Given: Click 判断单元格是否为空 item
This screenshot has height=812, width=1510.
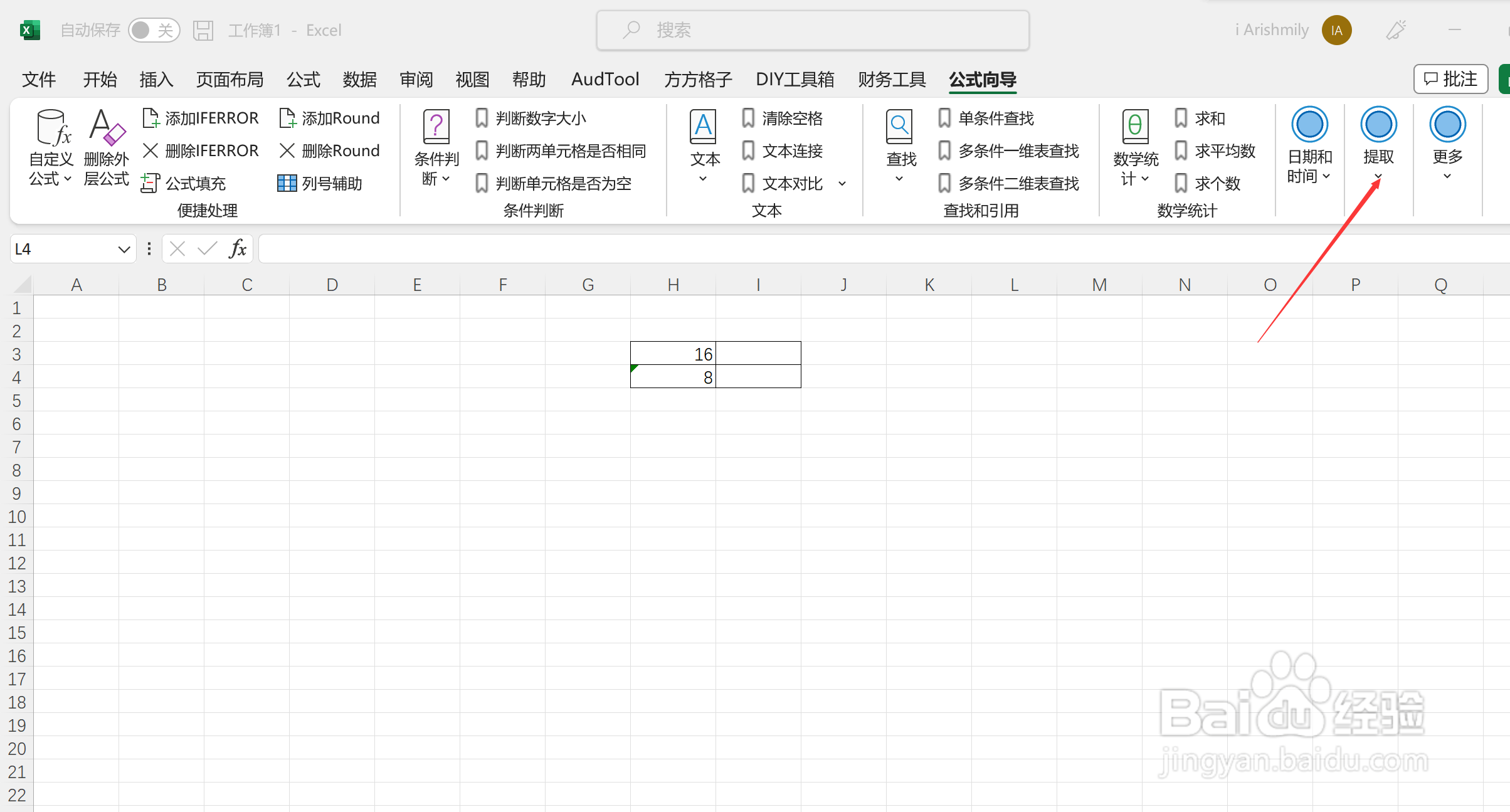Looking at the screenshot, I should [553, 183].
